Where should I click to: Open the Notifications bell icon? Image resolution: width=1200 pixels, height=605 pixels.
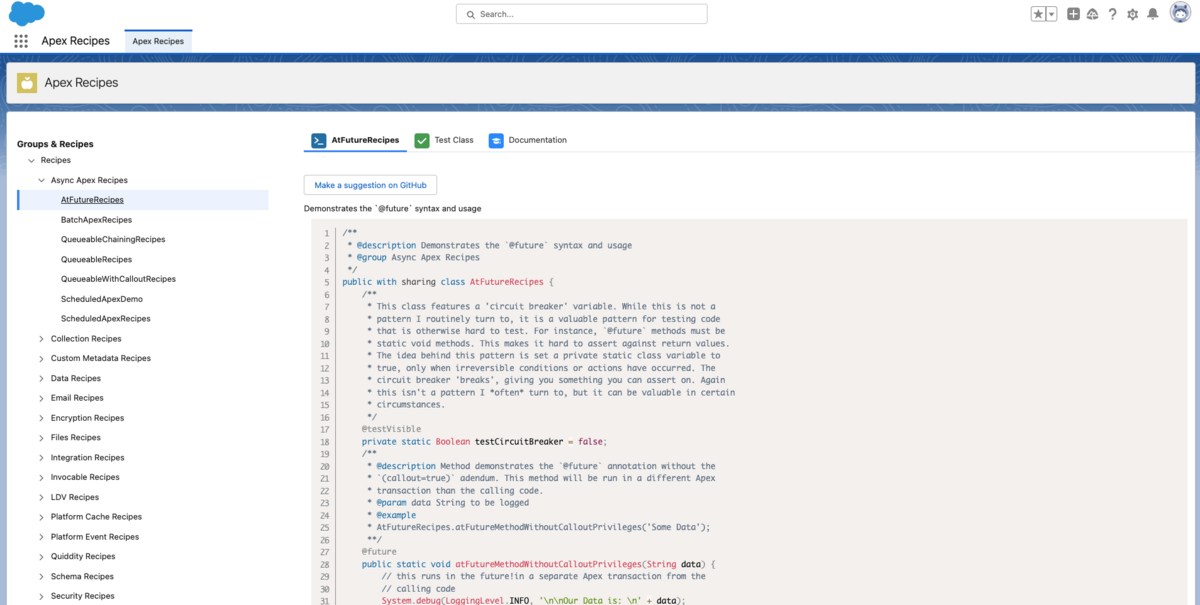(x=1152, y=14)
